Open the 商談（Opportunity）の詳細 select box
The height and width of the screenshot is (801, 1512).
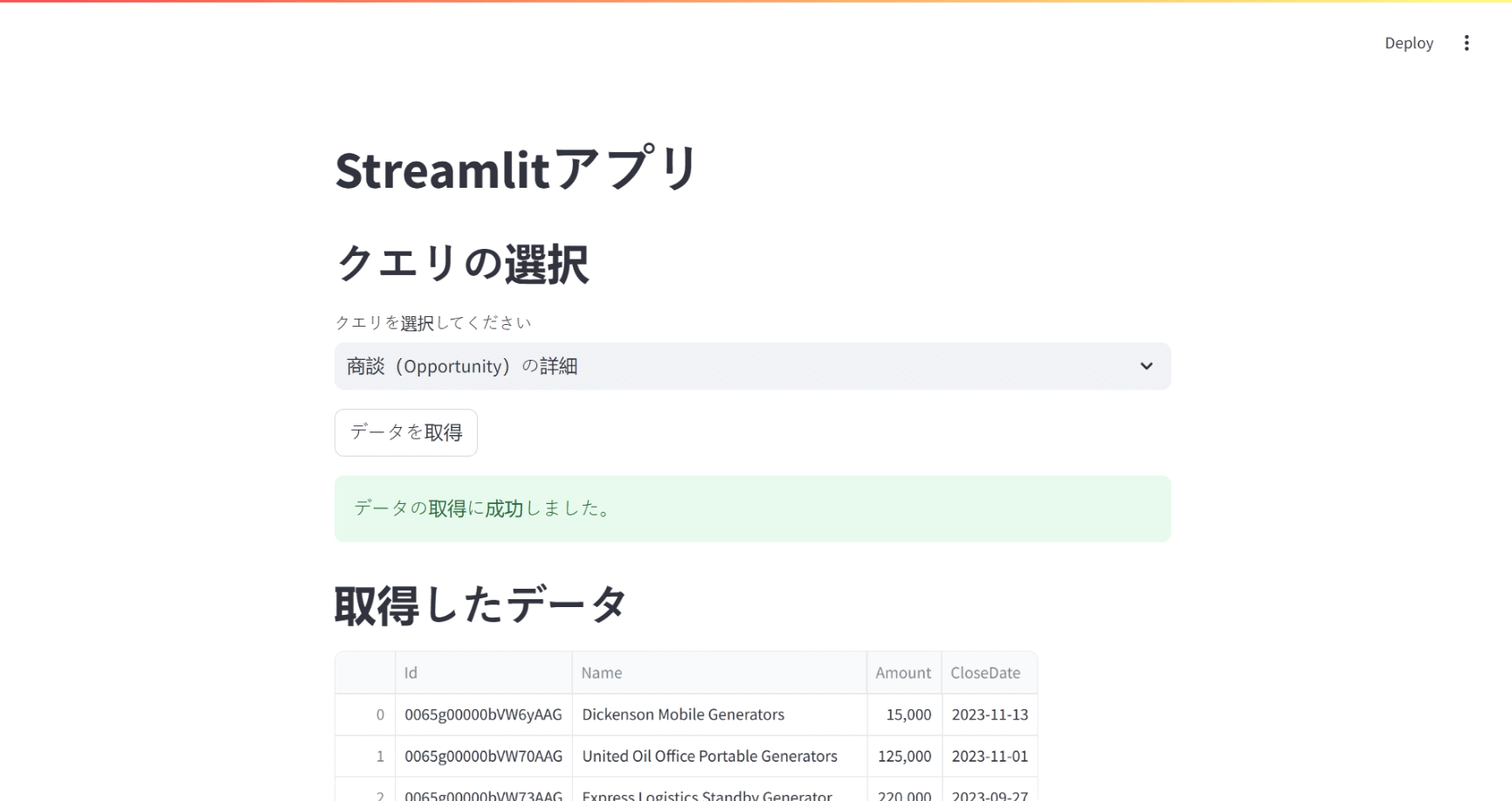pos(751,366)
